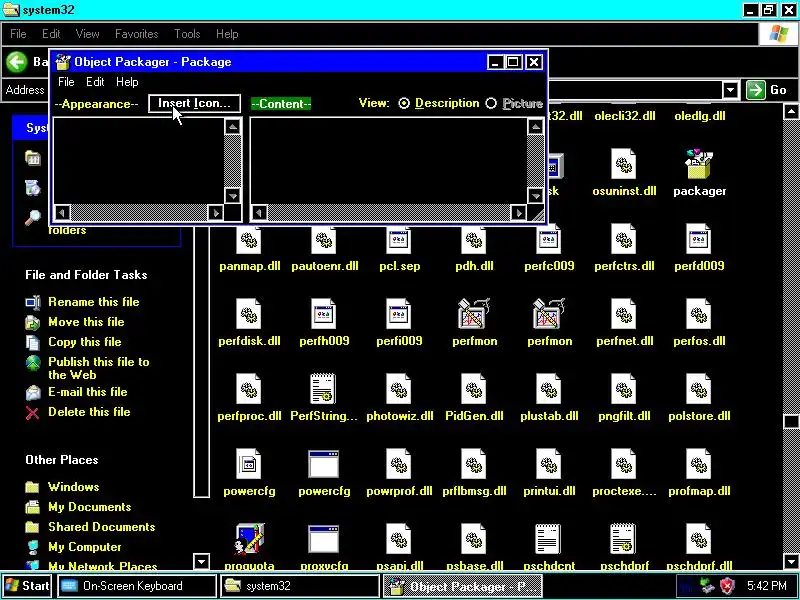Select the pautoenr.dll file icon
Image resolution: width=800 pixels, height=600 pixels.
click(324, 239)
